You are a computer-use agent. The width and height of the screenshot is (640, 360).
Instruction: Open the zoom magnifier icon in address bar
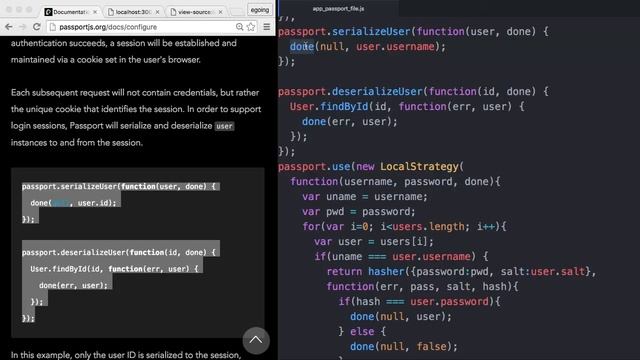click(x=239, y=27)
